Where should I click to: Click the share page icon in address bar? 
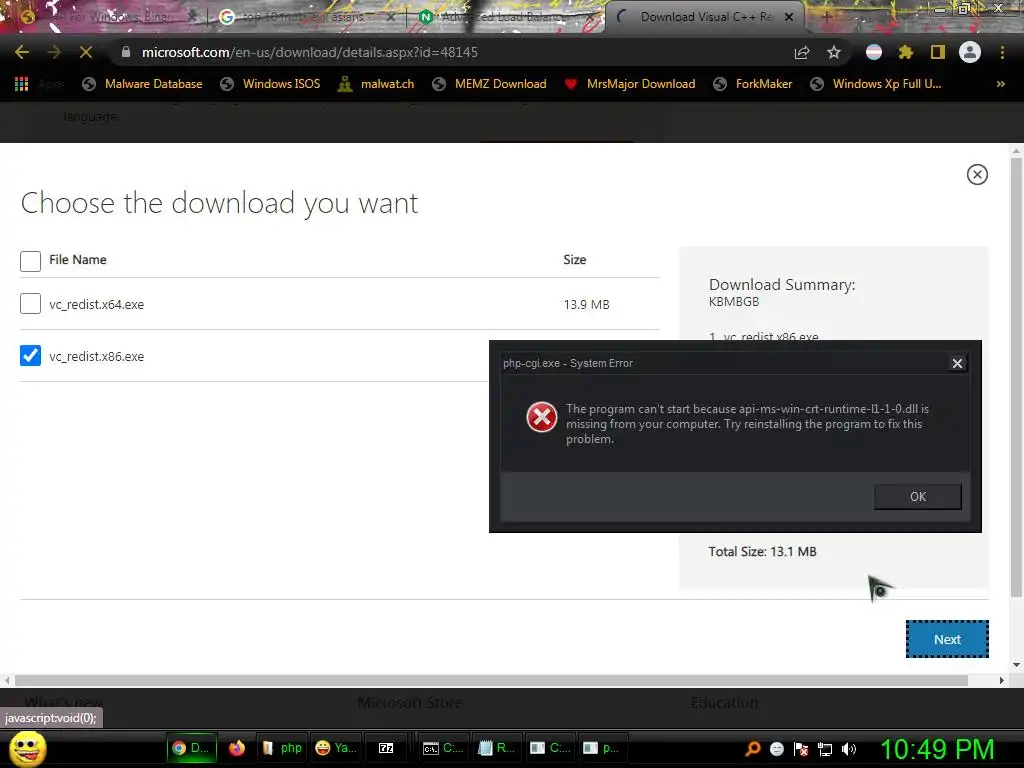[802, 53]
